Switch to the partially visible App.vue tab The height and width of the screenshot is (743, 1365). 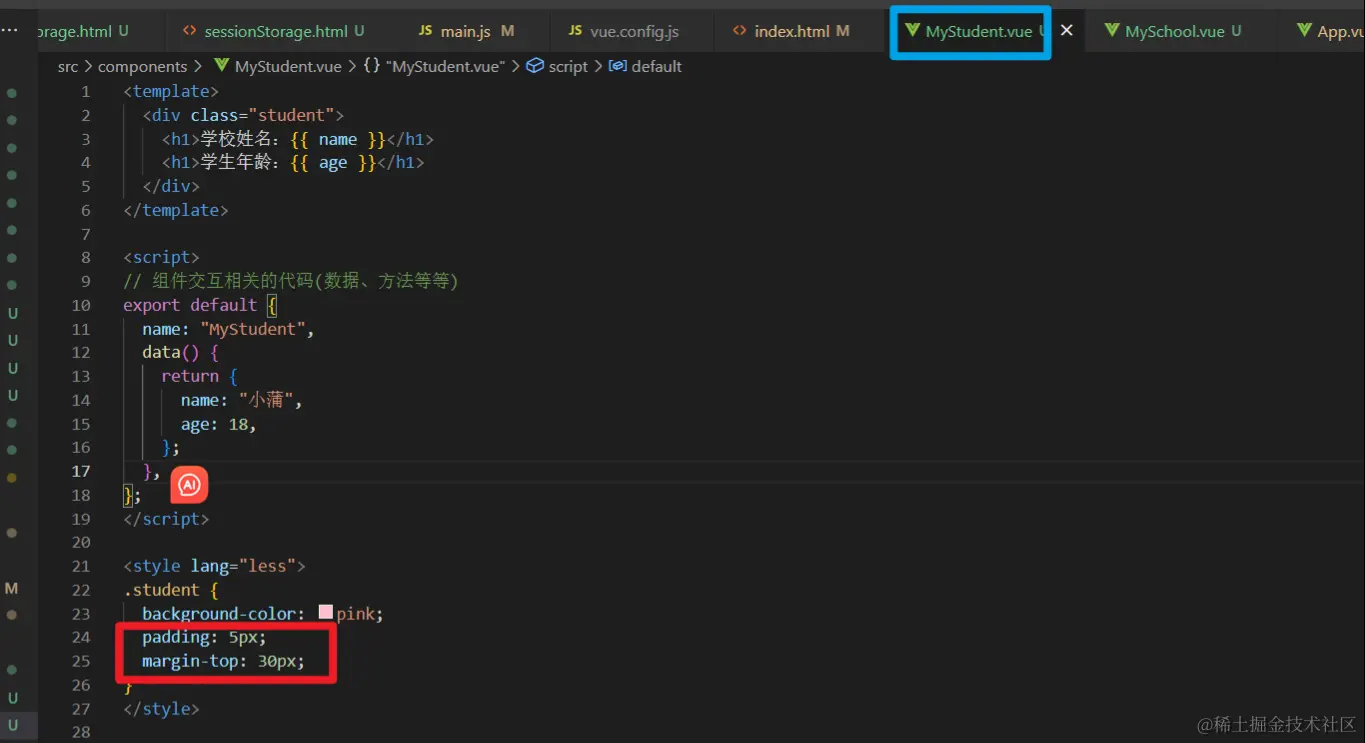point(1330,31)
